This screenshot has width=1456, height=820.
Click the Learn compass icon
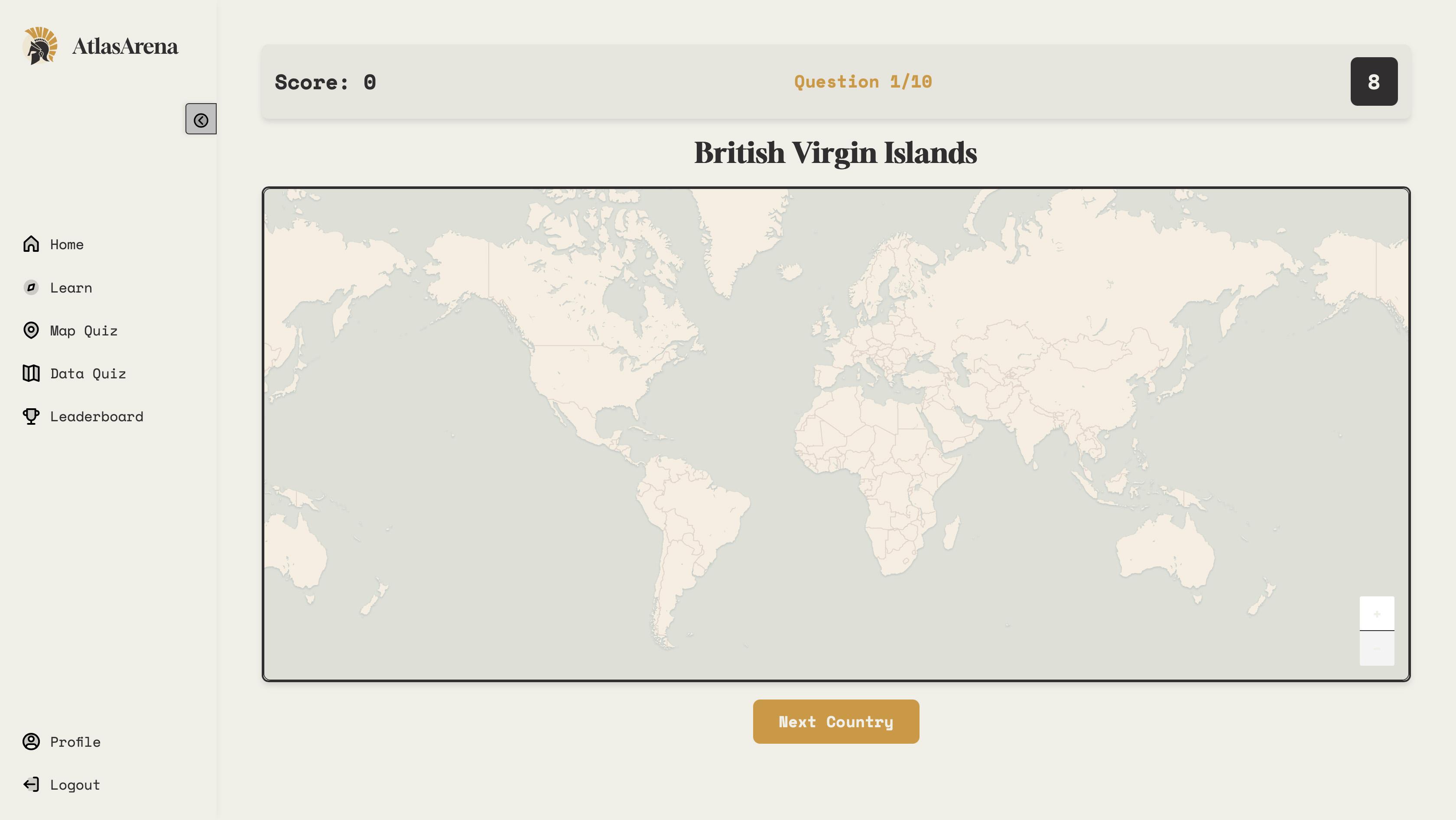[x=31, y=287]
